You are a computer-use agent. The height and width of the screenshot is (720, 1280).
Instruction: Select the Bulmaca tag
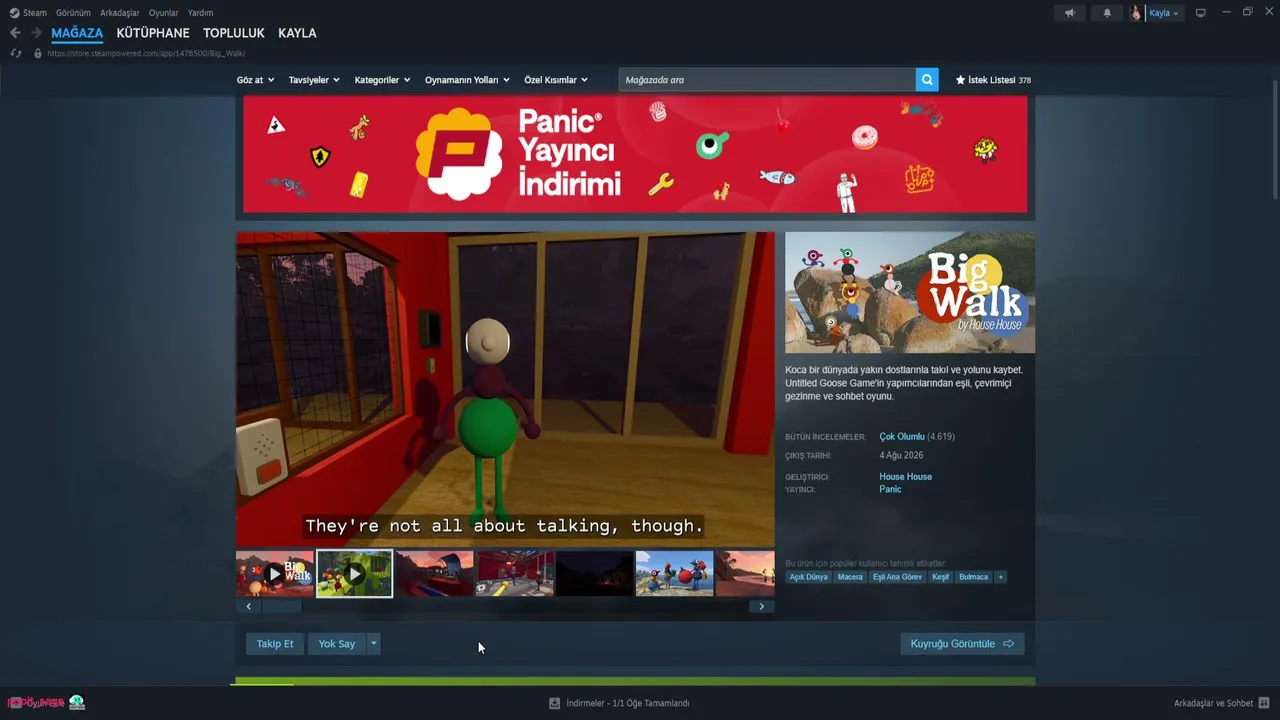pyautogui.click(x=974, y=577)
